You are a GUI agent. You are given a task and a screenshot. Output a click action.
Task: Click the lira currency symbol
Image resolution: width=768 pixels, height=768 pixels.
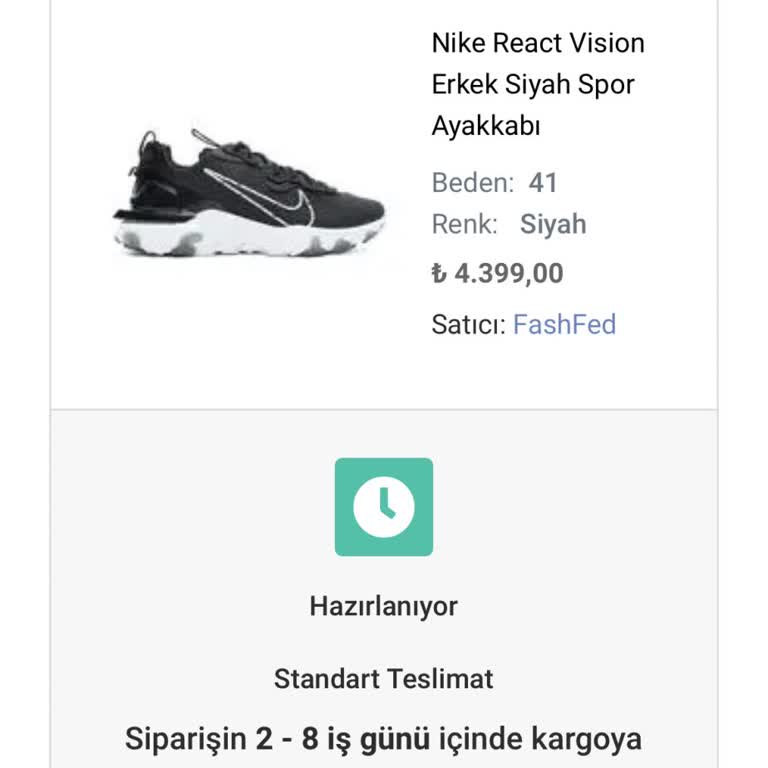click(438, 273)
